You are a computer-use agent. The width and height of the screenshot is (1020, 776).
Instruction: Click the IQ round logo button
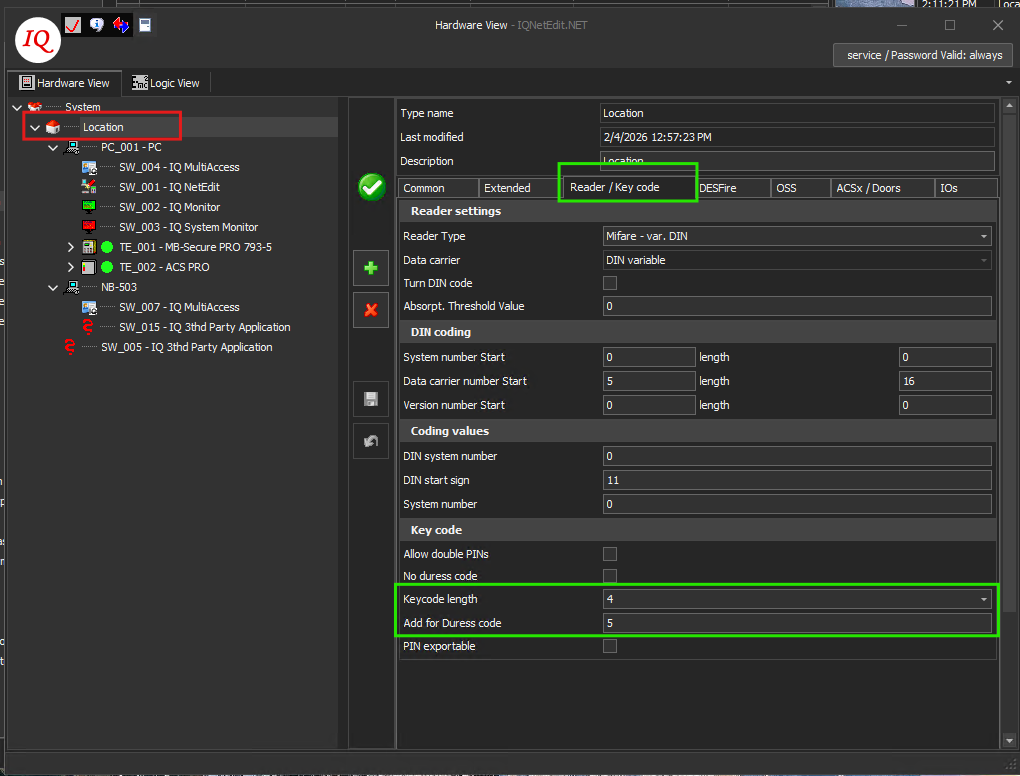point(38,40)
